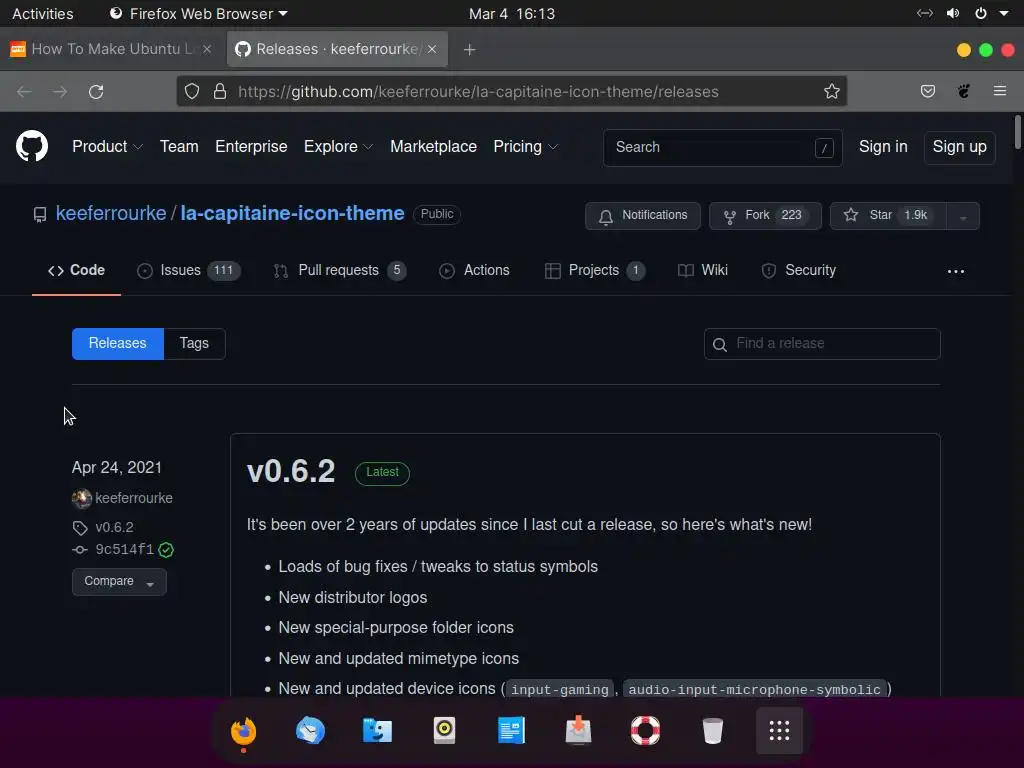Open Files manager in the dock

tap(377, 731)
